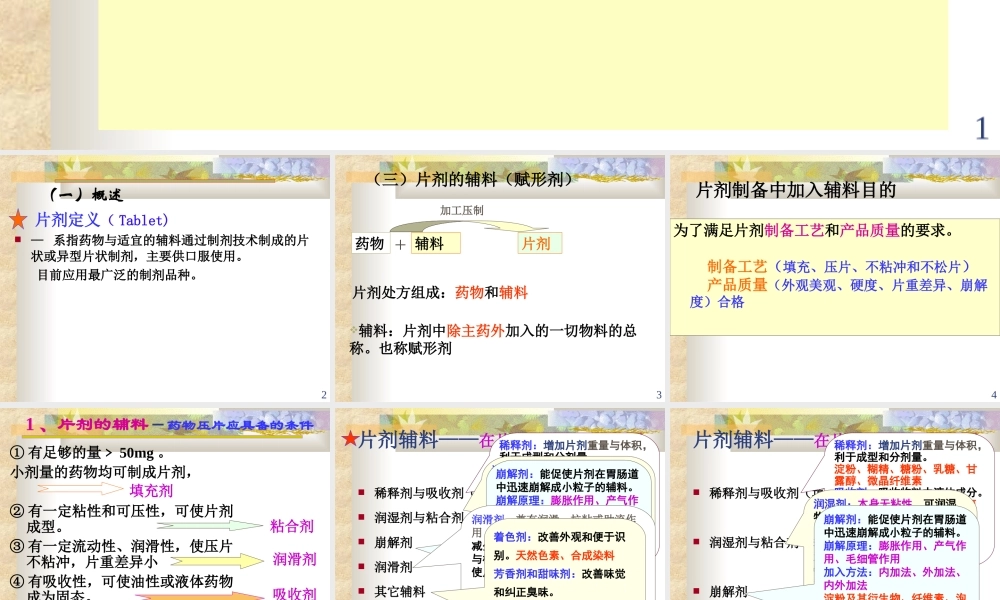Viewport: 1000px width, 600px height.
Task: Select the 填充剂 arrow shape
Action: point(80,487)
